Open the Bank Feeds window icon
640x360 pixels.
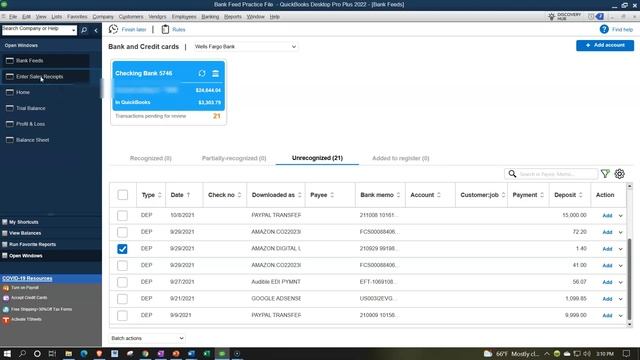[x=10, y=60]
